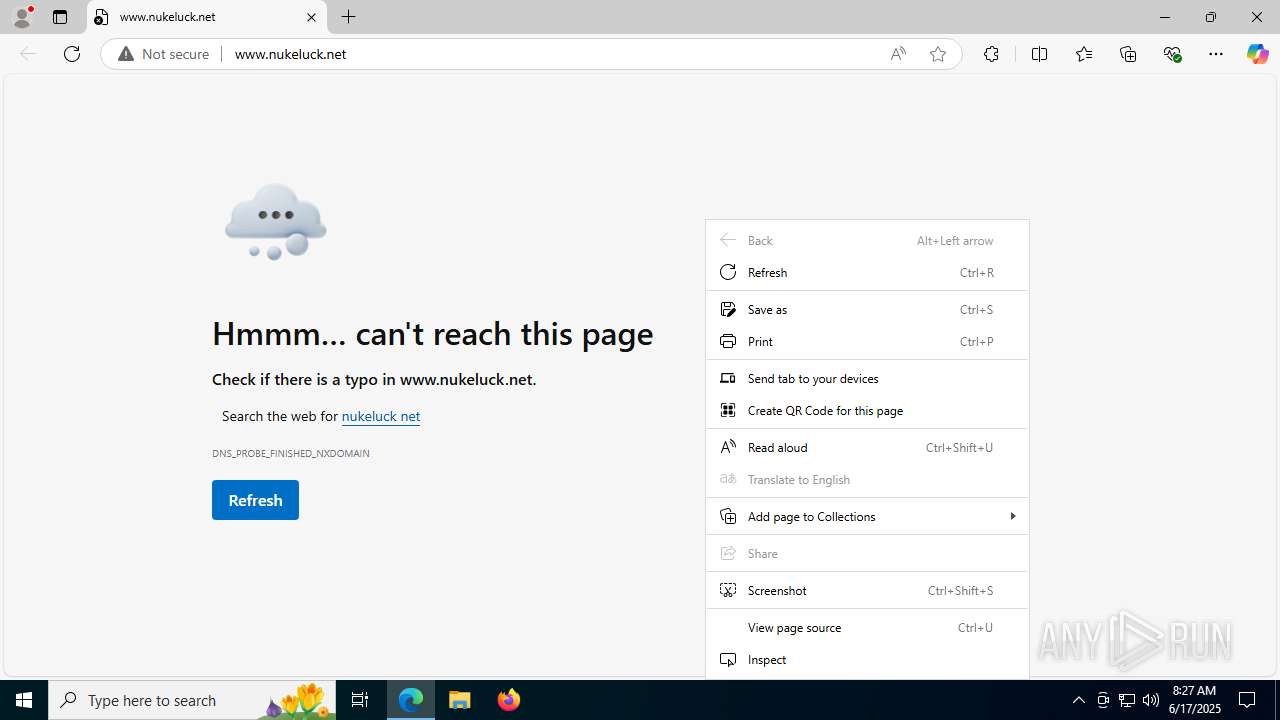This screenshot has width=1280, height=720.
Task: Open the tab actions menu icon
Action: pos(60,17)
